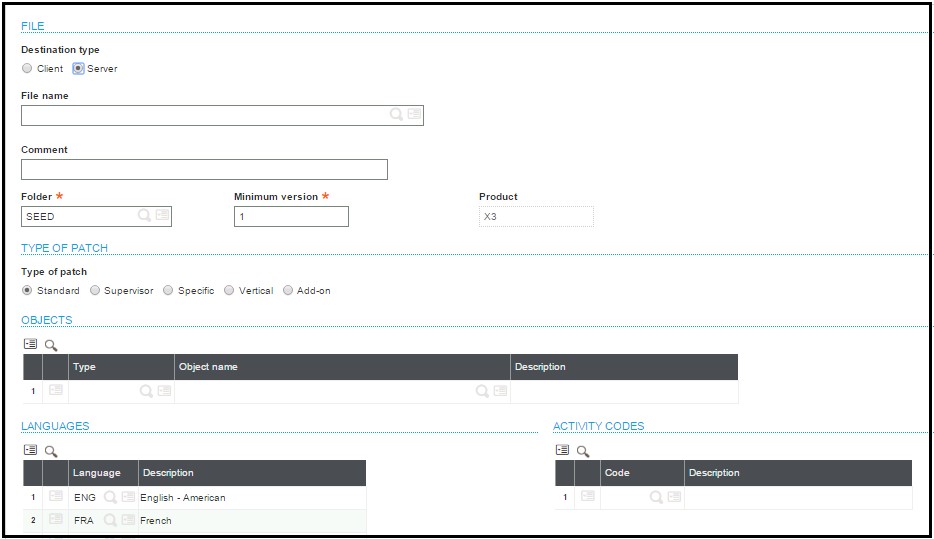Choose the Add-on patch type
The height and width of the screenshot is (539, 934).
(288, 290)
